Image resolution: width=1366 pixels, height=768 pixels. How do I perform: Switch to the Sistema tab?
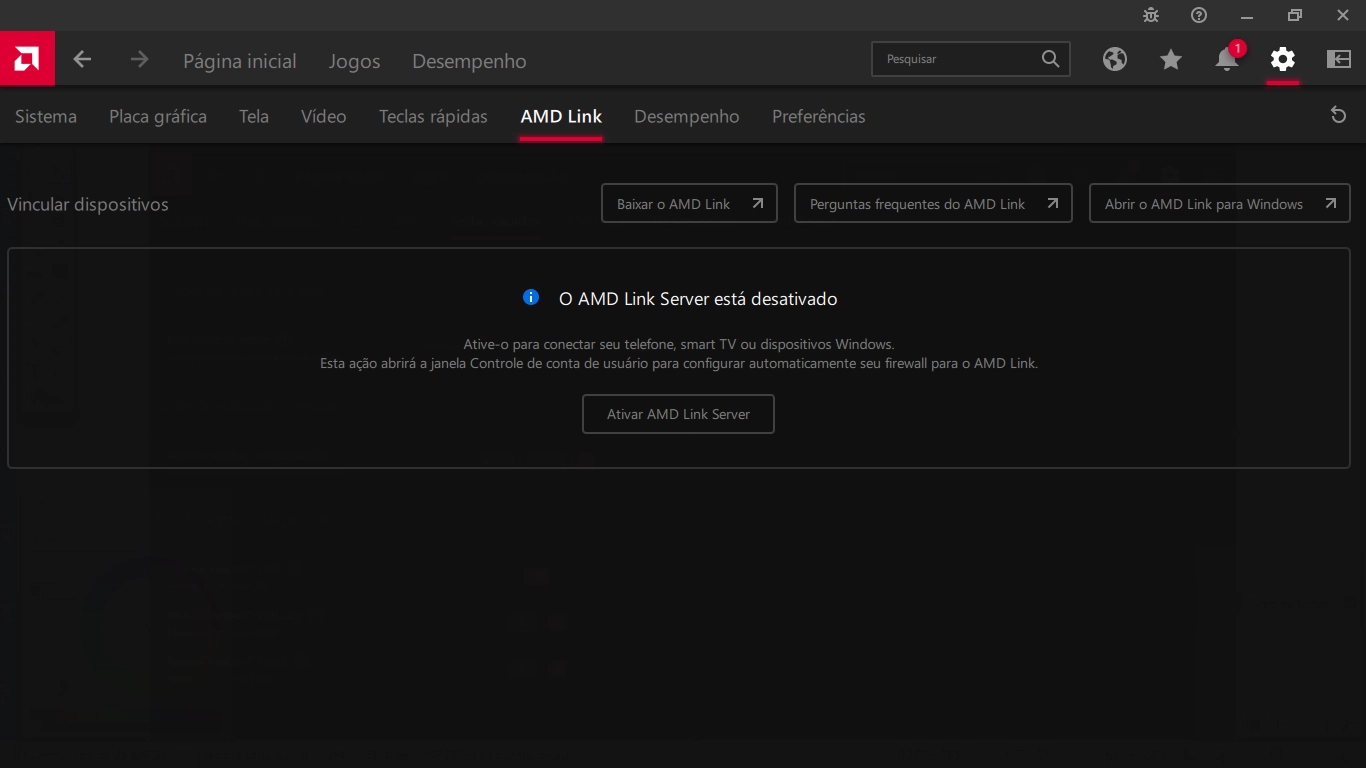(x=46, y=116)
